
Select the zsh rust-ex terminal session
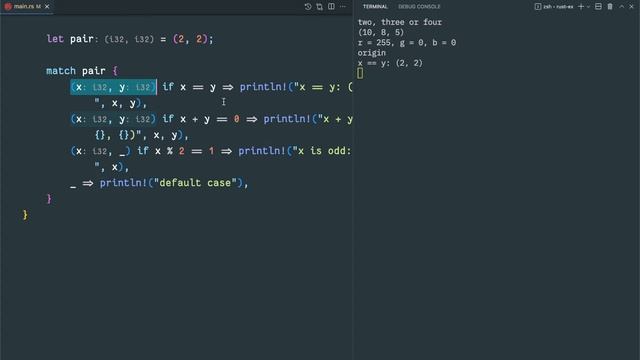[x=554, y=7]
